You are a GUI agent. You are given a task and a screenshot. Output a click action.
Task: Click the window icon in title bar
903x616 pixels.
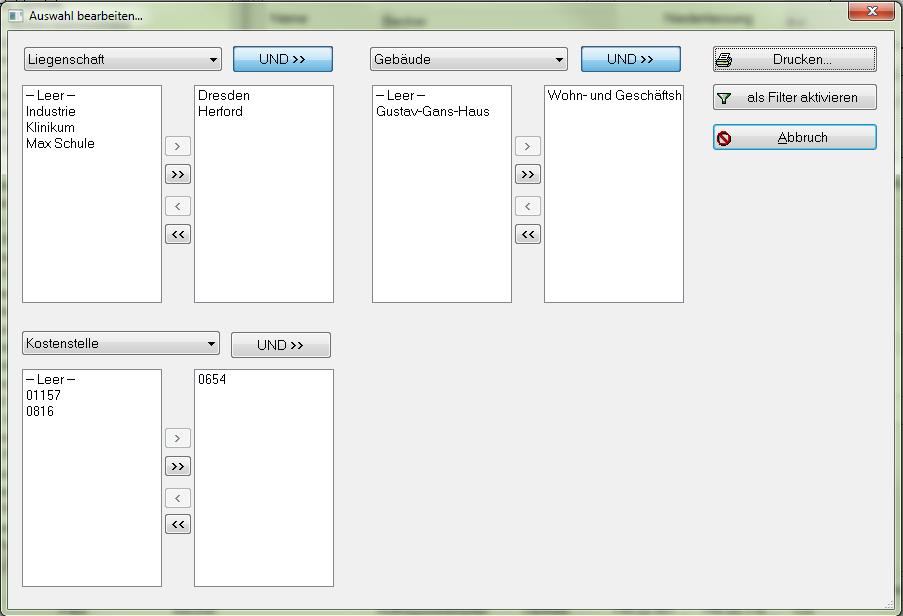click(x=16, y=16)
